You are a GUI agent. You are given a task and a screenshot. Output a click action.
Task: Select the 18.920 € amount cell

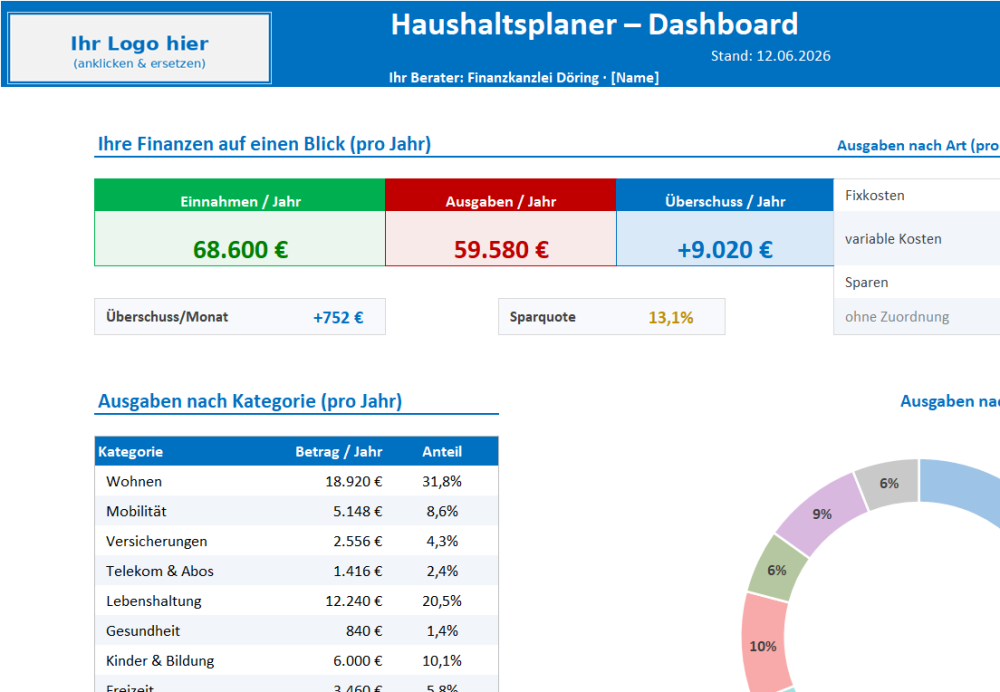[x=354, y=482]
